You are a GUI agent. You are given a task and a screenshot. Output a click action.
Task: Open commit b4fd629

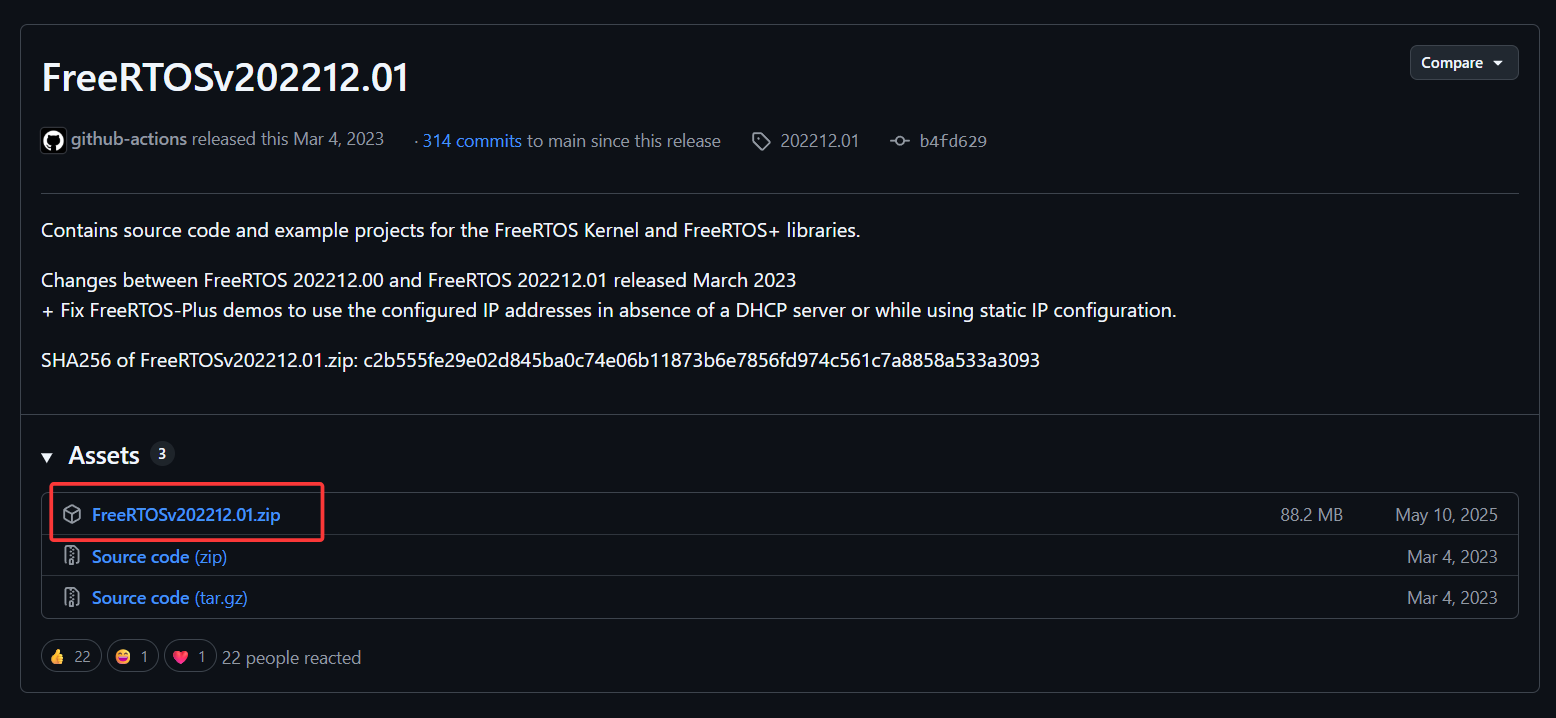tap(953, 141)
